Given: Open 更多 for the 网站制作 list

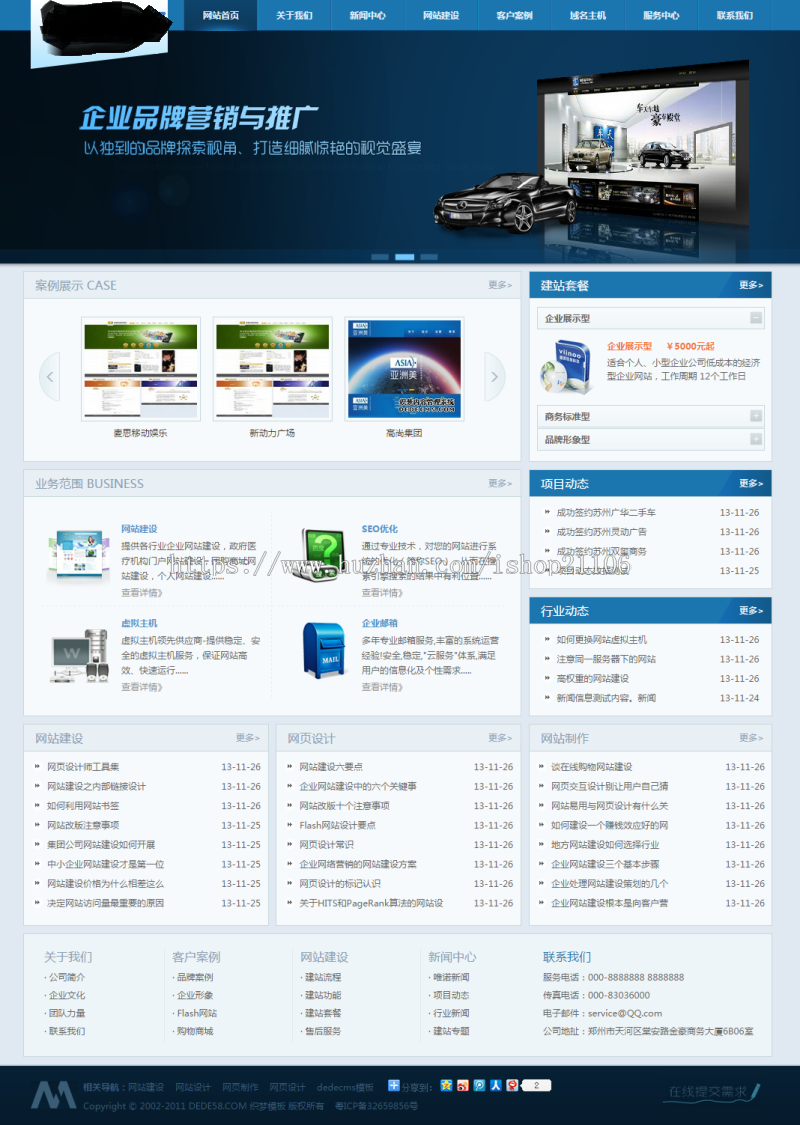Looking at the screenshot, I should click(751, 738).
